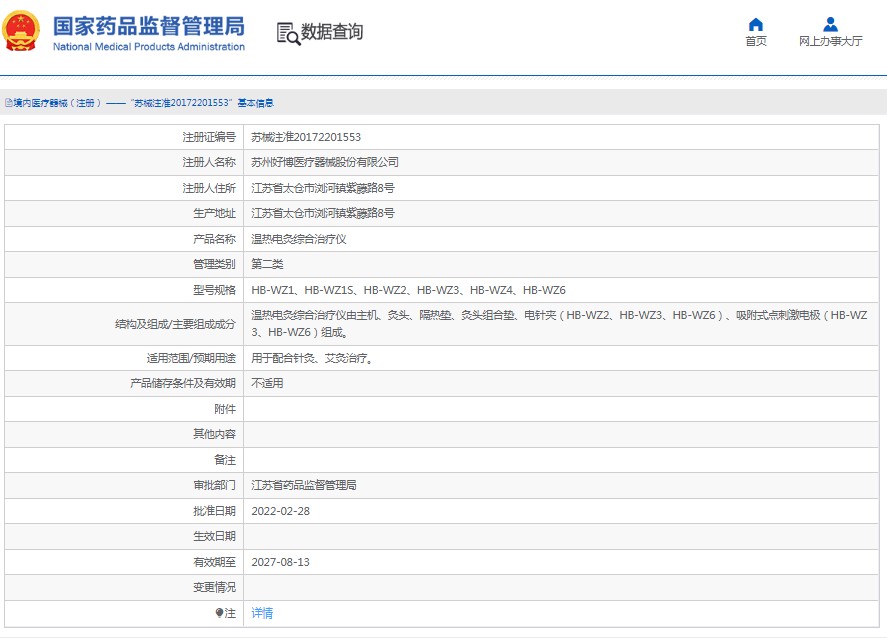The image size is (887, 638).
Task: Select registration number 苏械注准20172201553 cell
Action: coord(306,137)
